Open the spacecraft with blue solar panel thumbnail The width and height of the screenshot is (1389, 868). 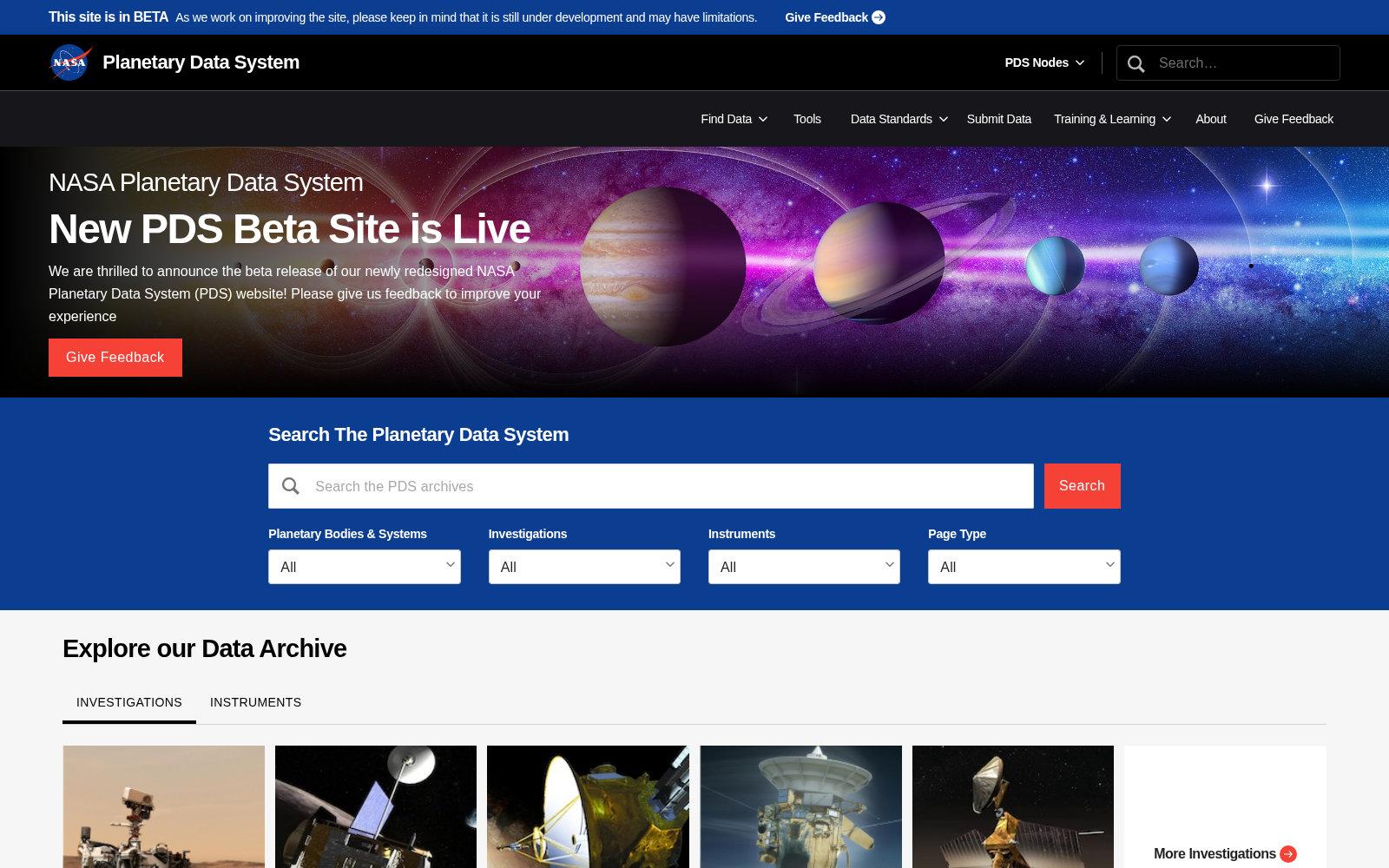[376, 807]
